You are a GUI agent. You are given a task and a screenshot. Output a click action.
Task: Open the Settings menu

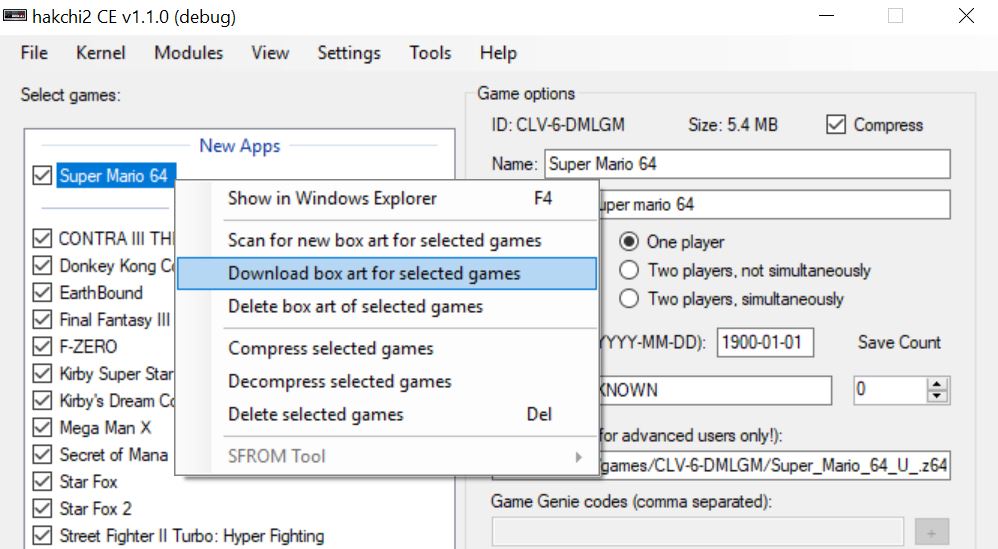tap(349, 53)
